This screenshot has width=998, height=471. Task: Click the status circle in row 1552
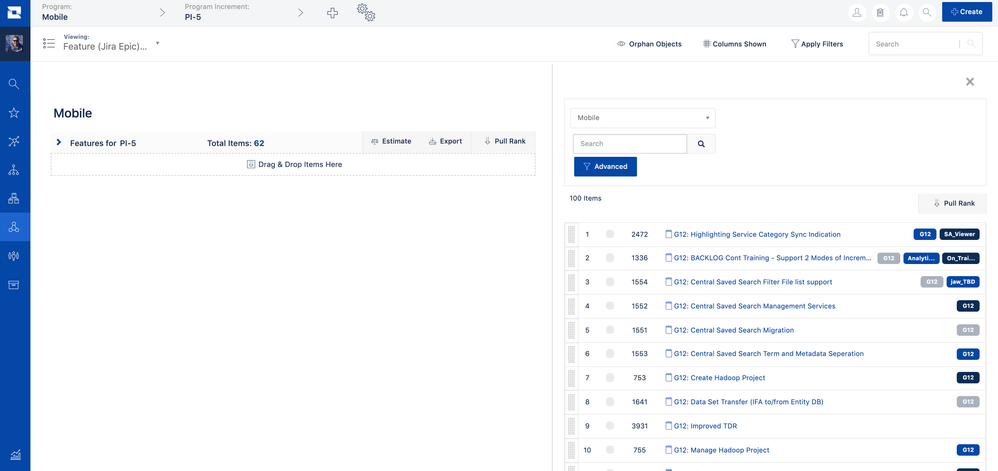tap(610, 306)
